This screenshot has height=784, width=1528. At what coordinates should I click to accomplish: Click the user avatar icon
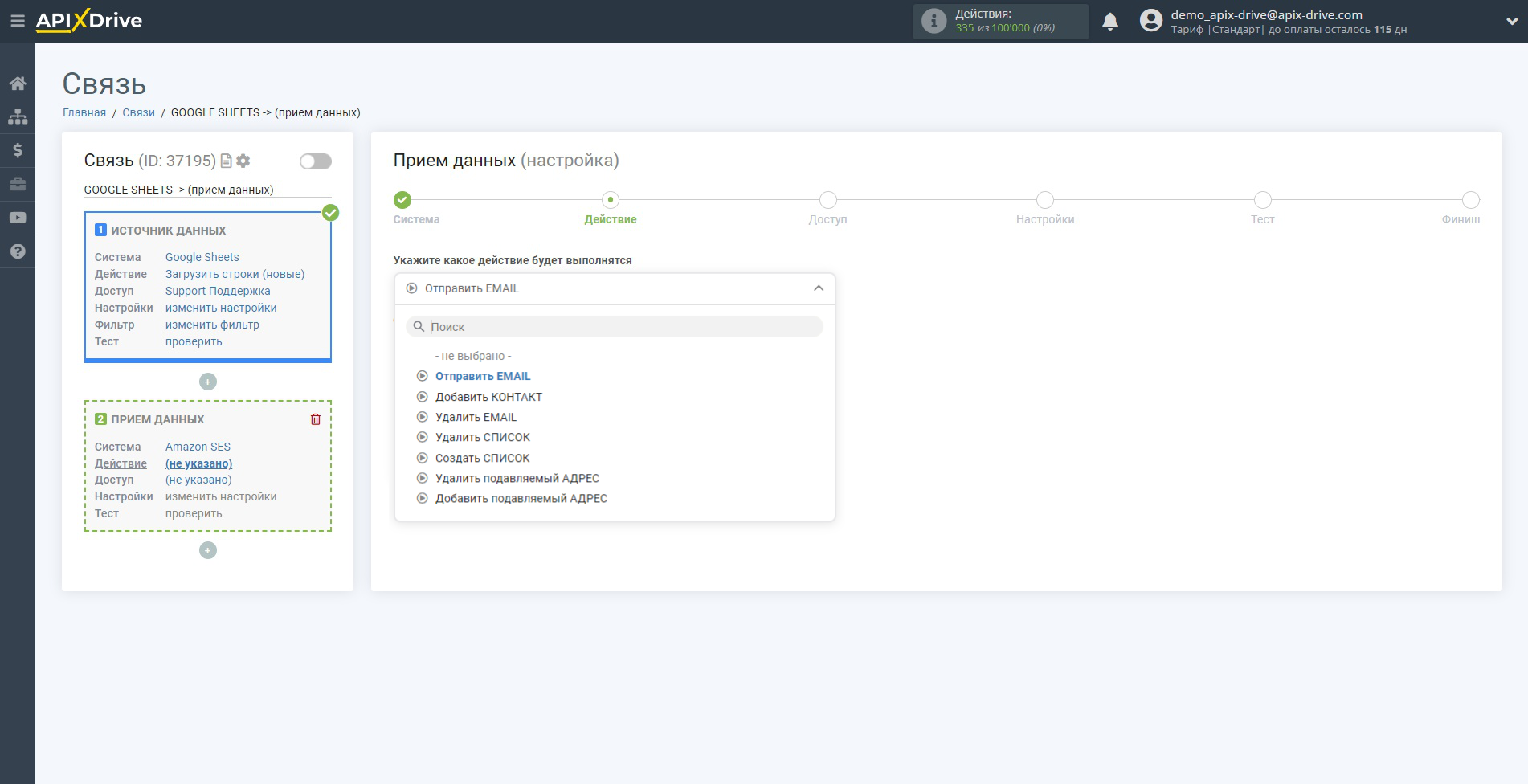pos(1151,21)
